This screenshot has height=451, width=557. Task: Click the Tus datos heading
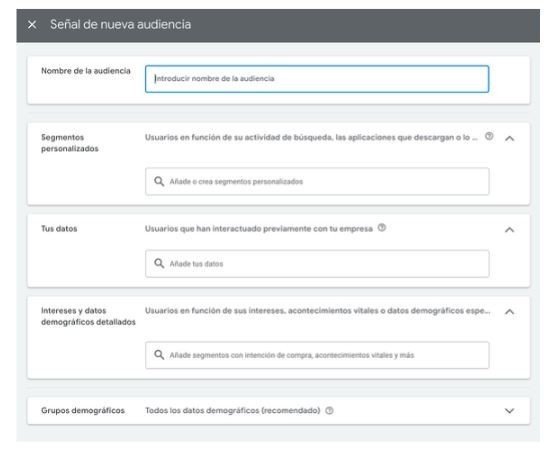[59, 229]
